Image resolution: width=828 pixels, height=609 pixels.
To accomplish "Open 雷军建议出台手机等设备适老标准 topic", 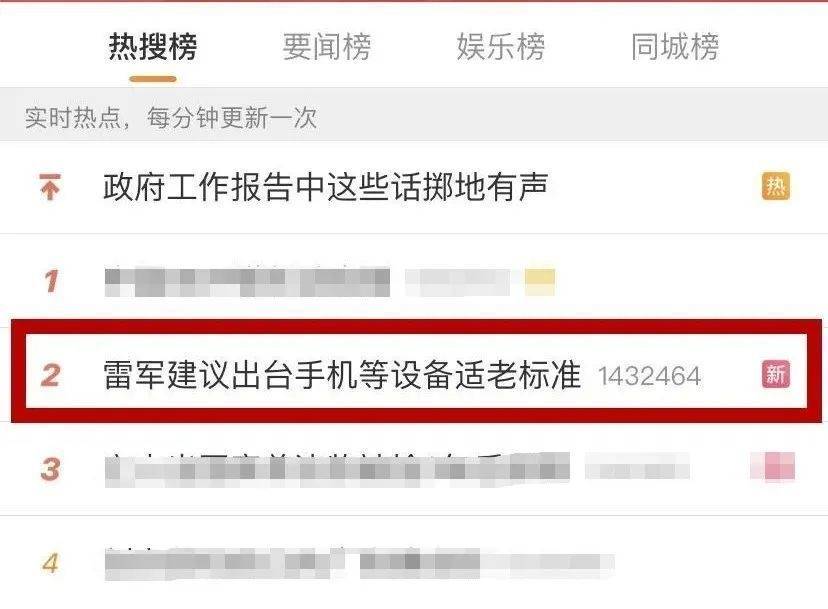I will tap(342, 375).
